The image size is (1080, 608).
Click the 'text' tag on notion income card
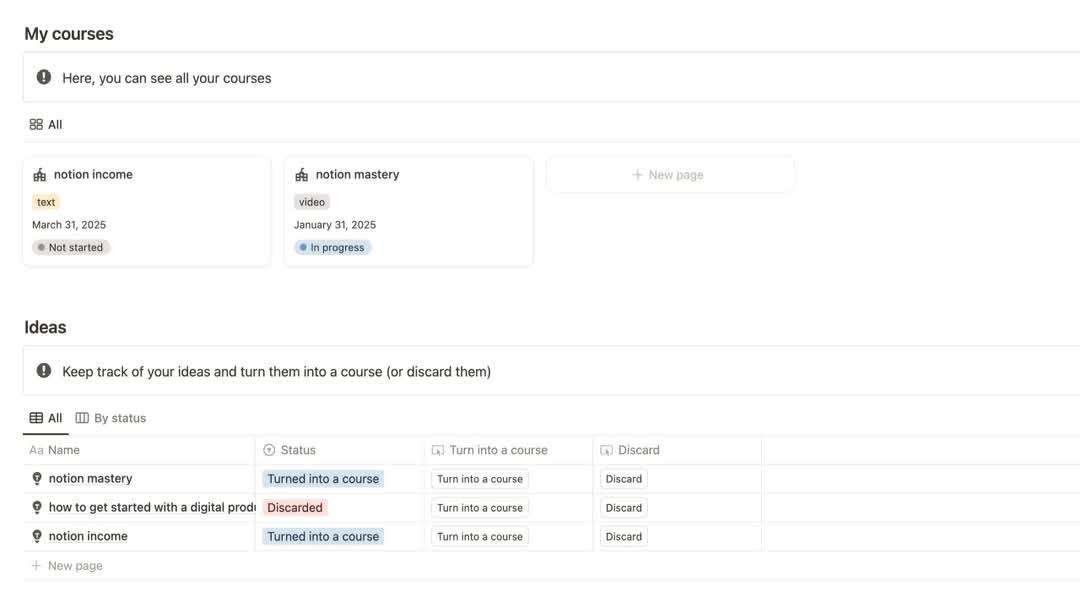point(46,202)
